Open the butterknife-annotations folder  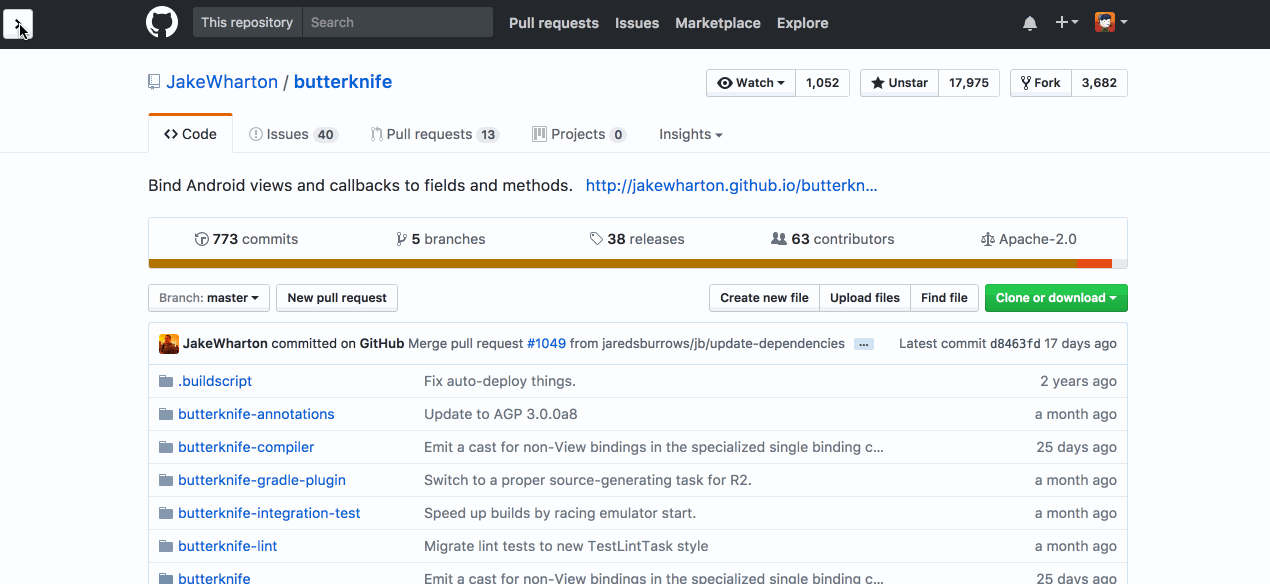click(x=256, y=414)
